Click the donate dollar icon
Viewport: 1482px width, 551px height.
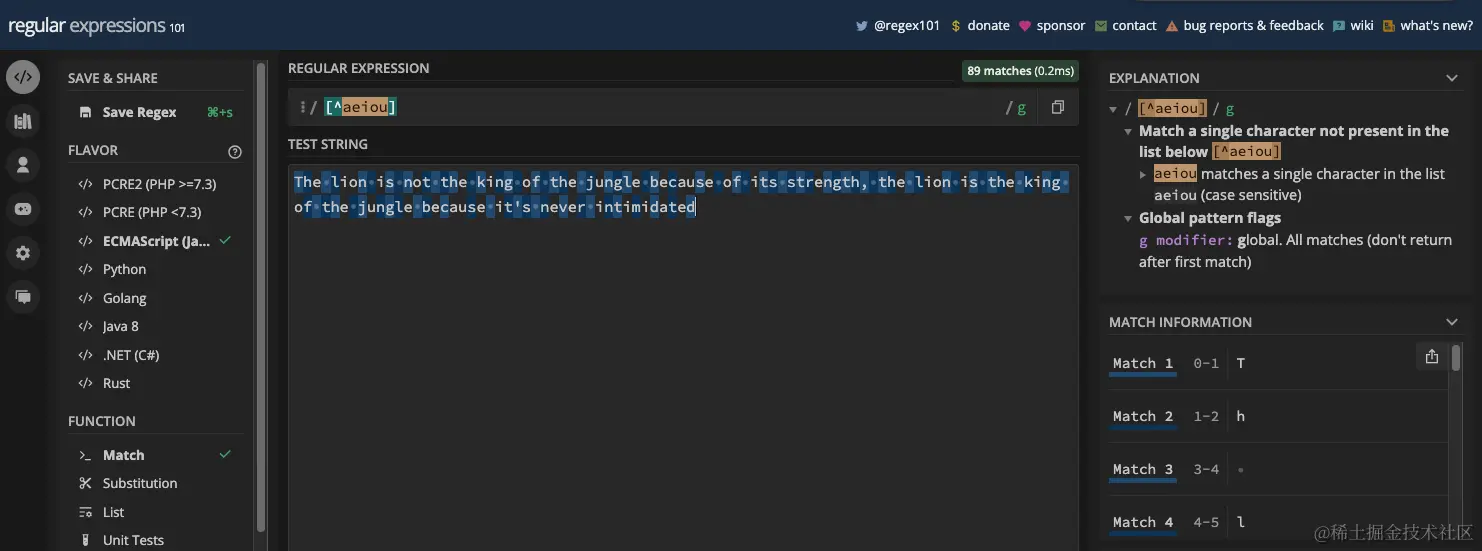(956, 26)
